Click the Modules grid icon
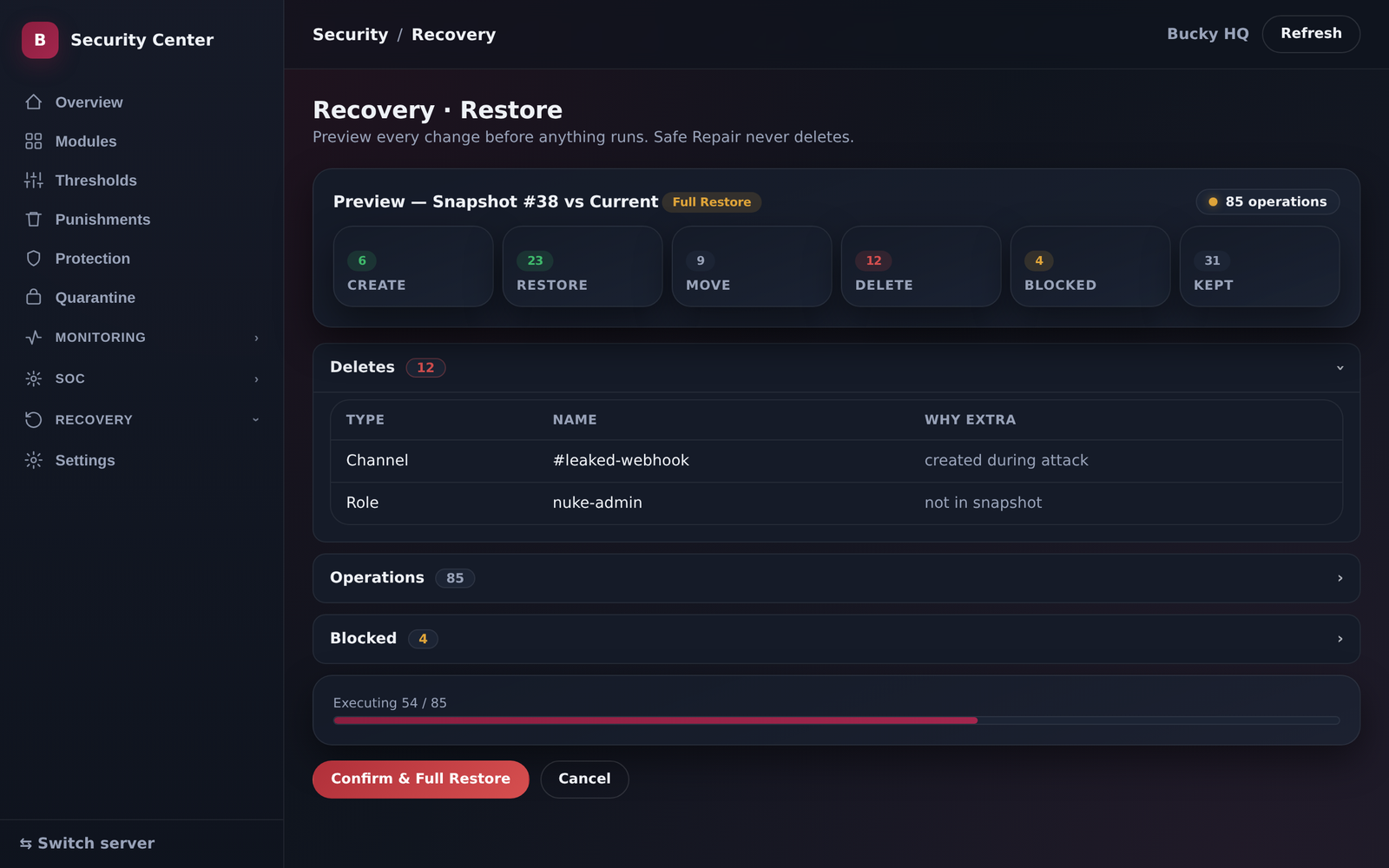This screenshot has width=1389, height=868. [34, 141]
